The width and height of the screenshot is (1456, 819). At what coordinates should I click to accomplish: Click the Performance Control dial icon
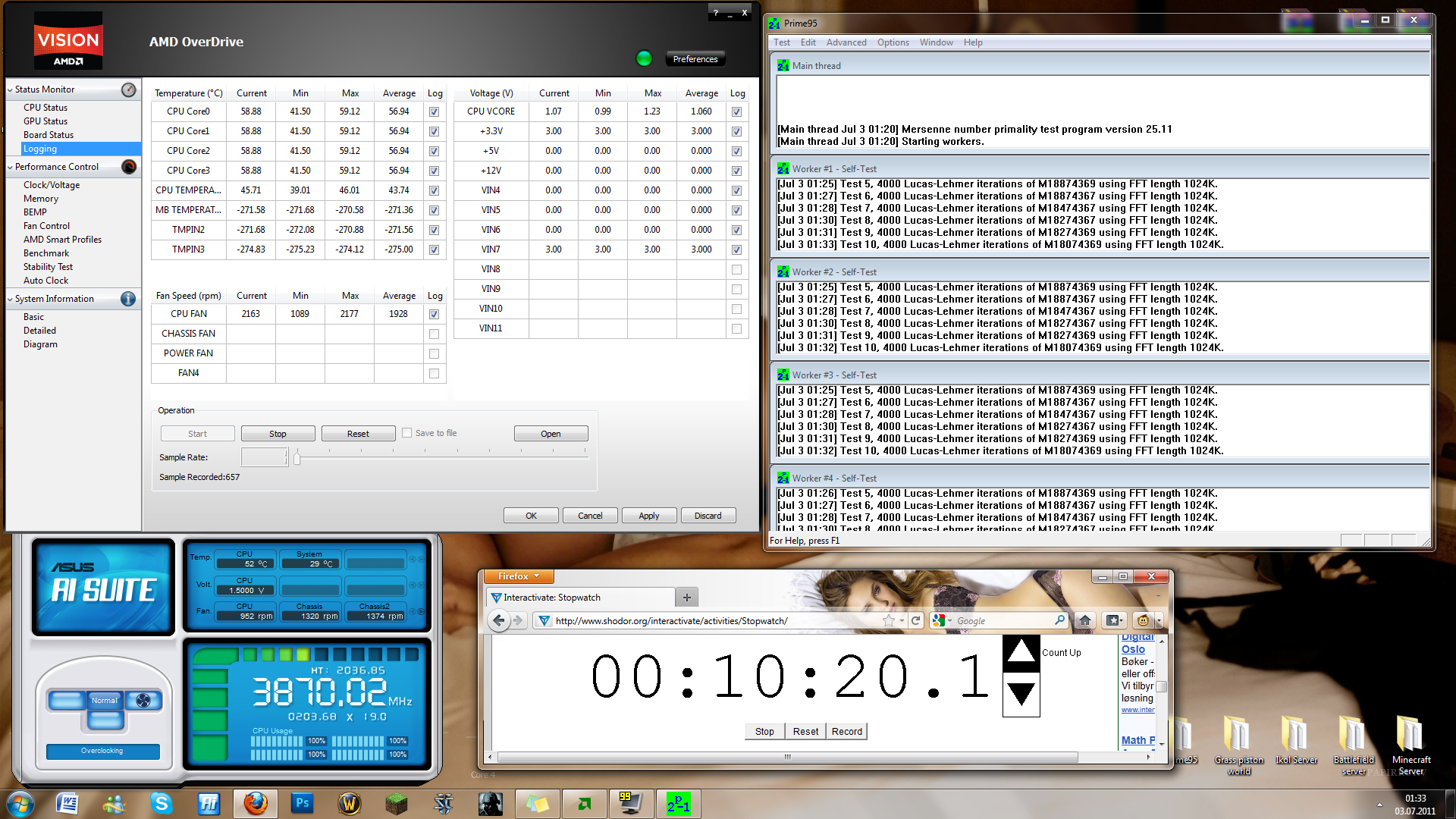pos(129,167)
